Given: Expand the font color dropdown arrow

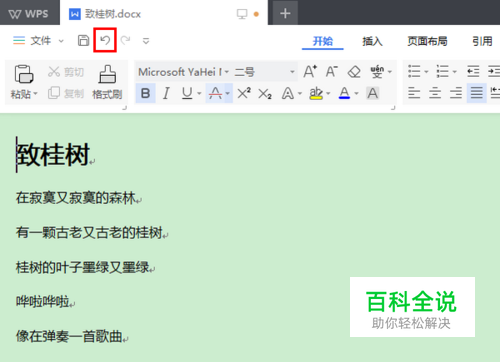Looking at the screenshot, I should tap(356, 94).
